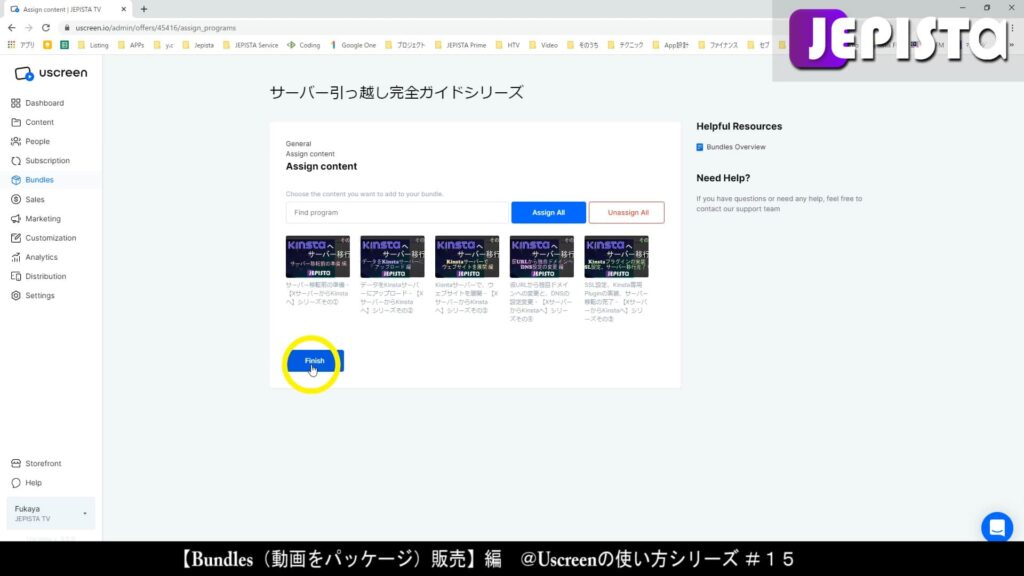Viewport: 1024px width, 576px height.
Task: Click the Storefront shop icon
Action: point(16,464)
